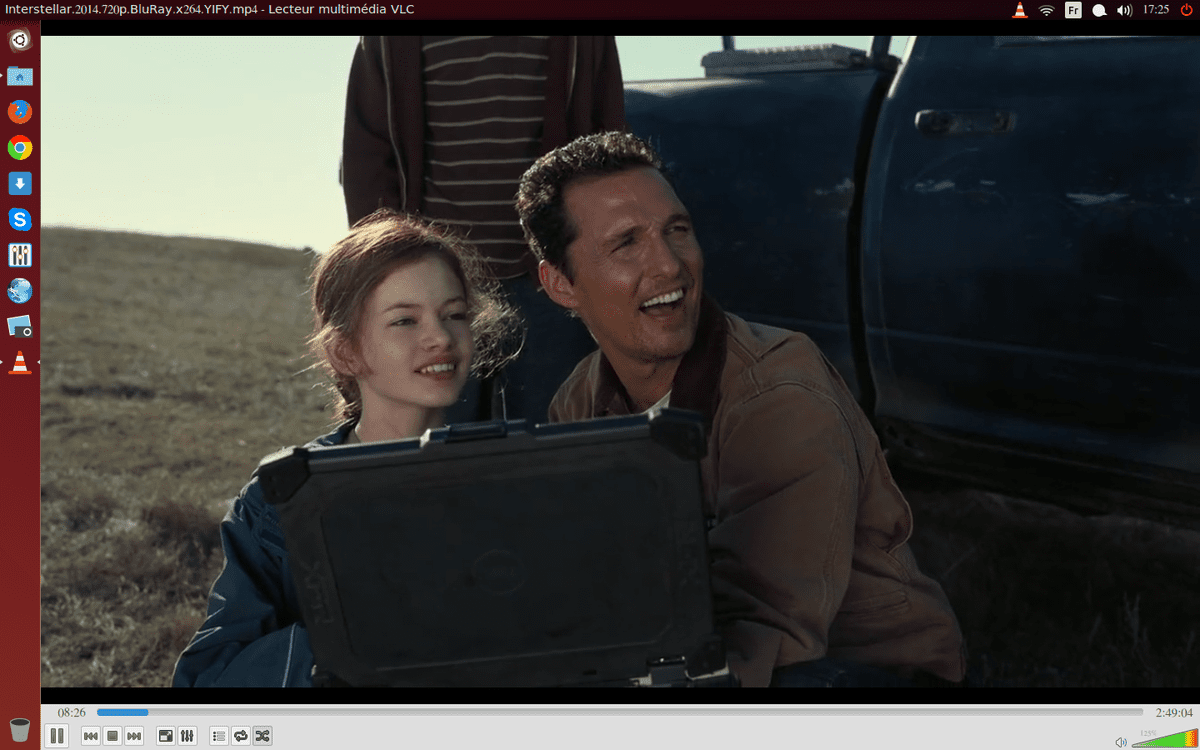
Task: Open the clock menu showing 17:25
Action: (1157, 10)
